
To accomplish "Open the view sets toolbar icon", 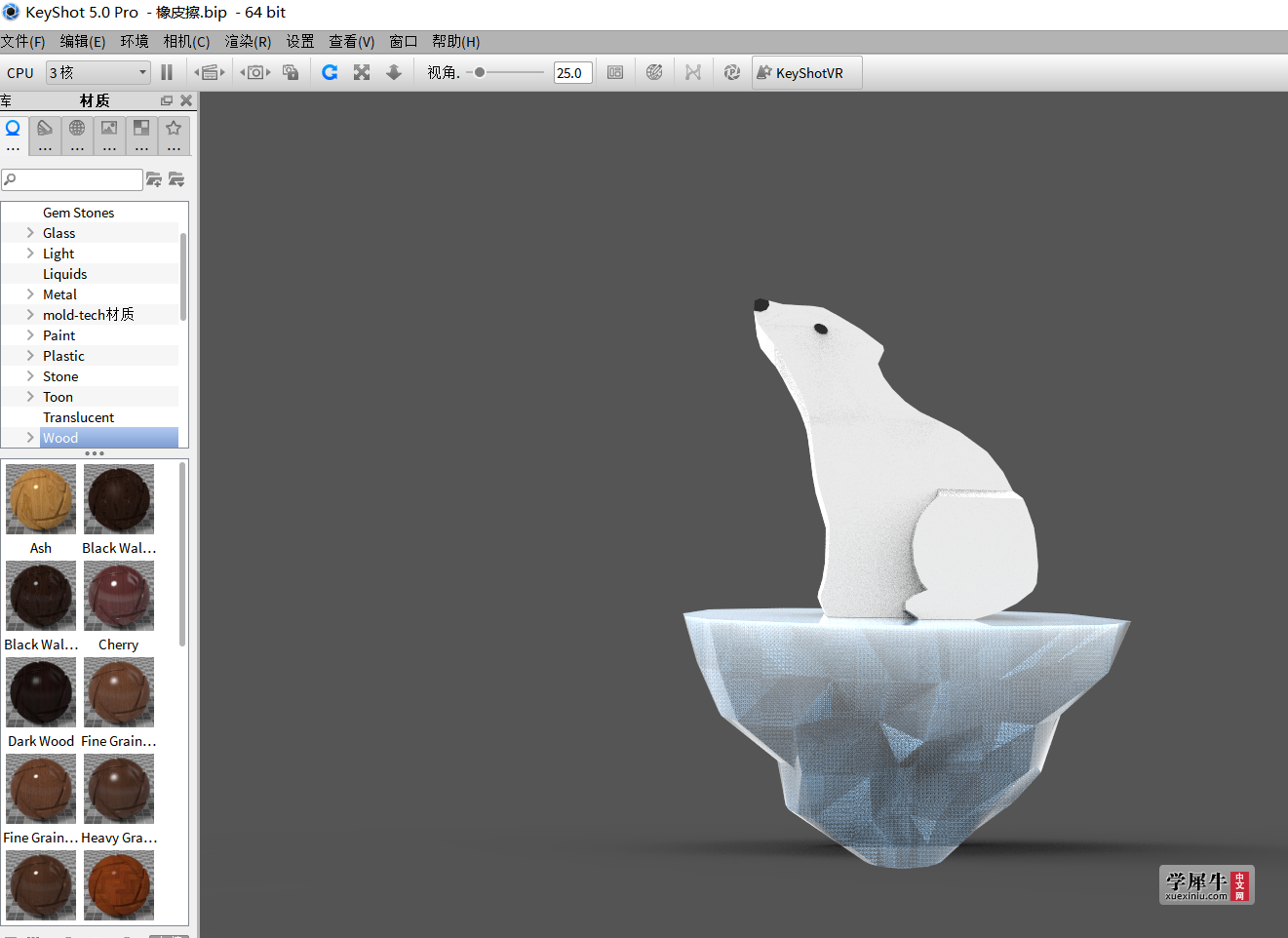I will click(210, 72).
